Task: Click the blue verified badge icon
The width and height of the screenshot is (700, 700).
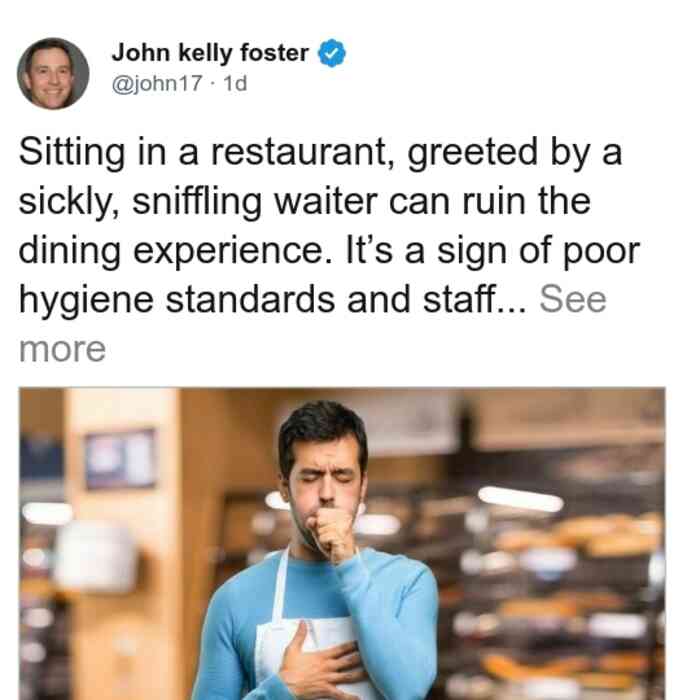Action: pos(331,53)
